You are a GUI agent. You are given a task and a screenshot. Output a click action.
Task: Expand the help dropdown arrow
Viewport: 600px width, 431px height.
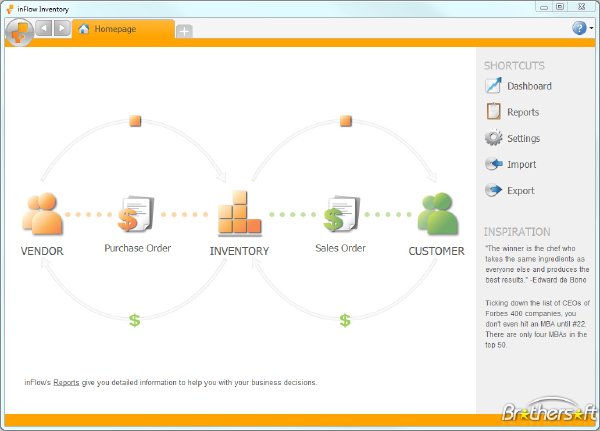[x=592, y=28]
